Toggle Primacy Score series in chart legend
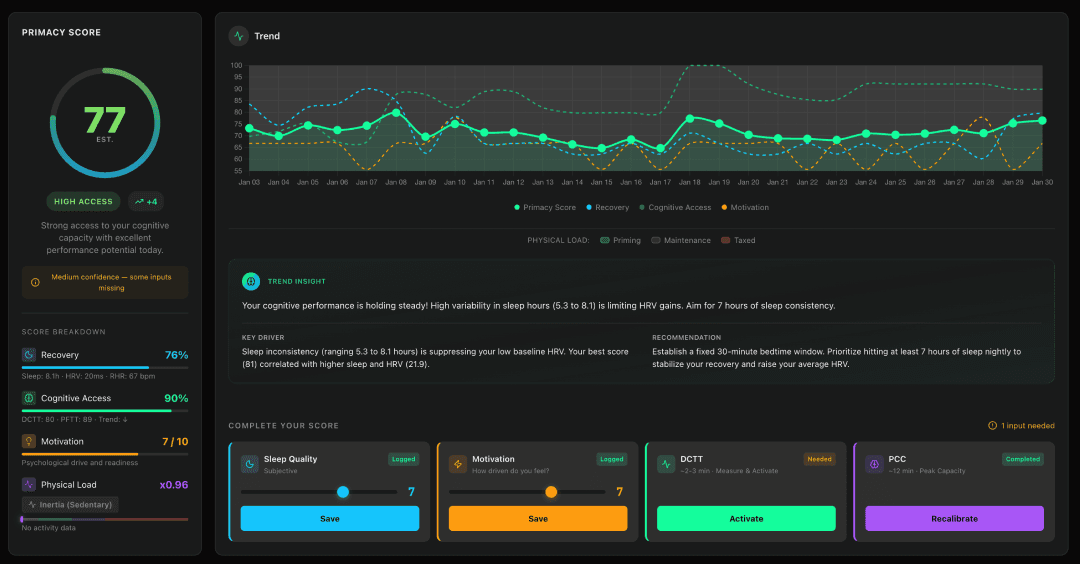Image resolution: width=1080 pixels, height=564 pixels. [x=545, y=207]
